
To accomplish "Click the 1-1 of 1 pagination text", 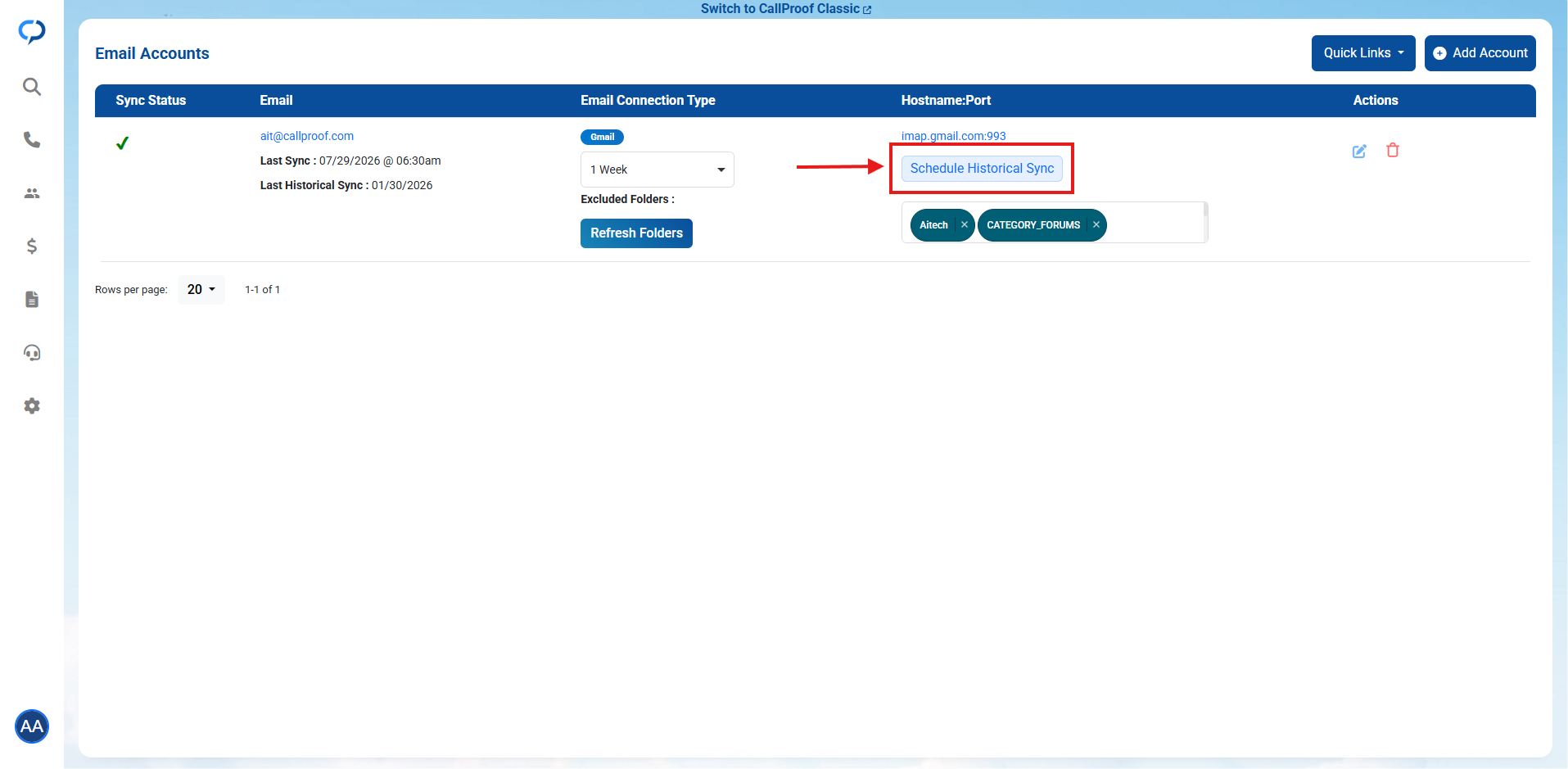I will pyautogui.click(x=262, y=290).
